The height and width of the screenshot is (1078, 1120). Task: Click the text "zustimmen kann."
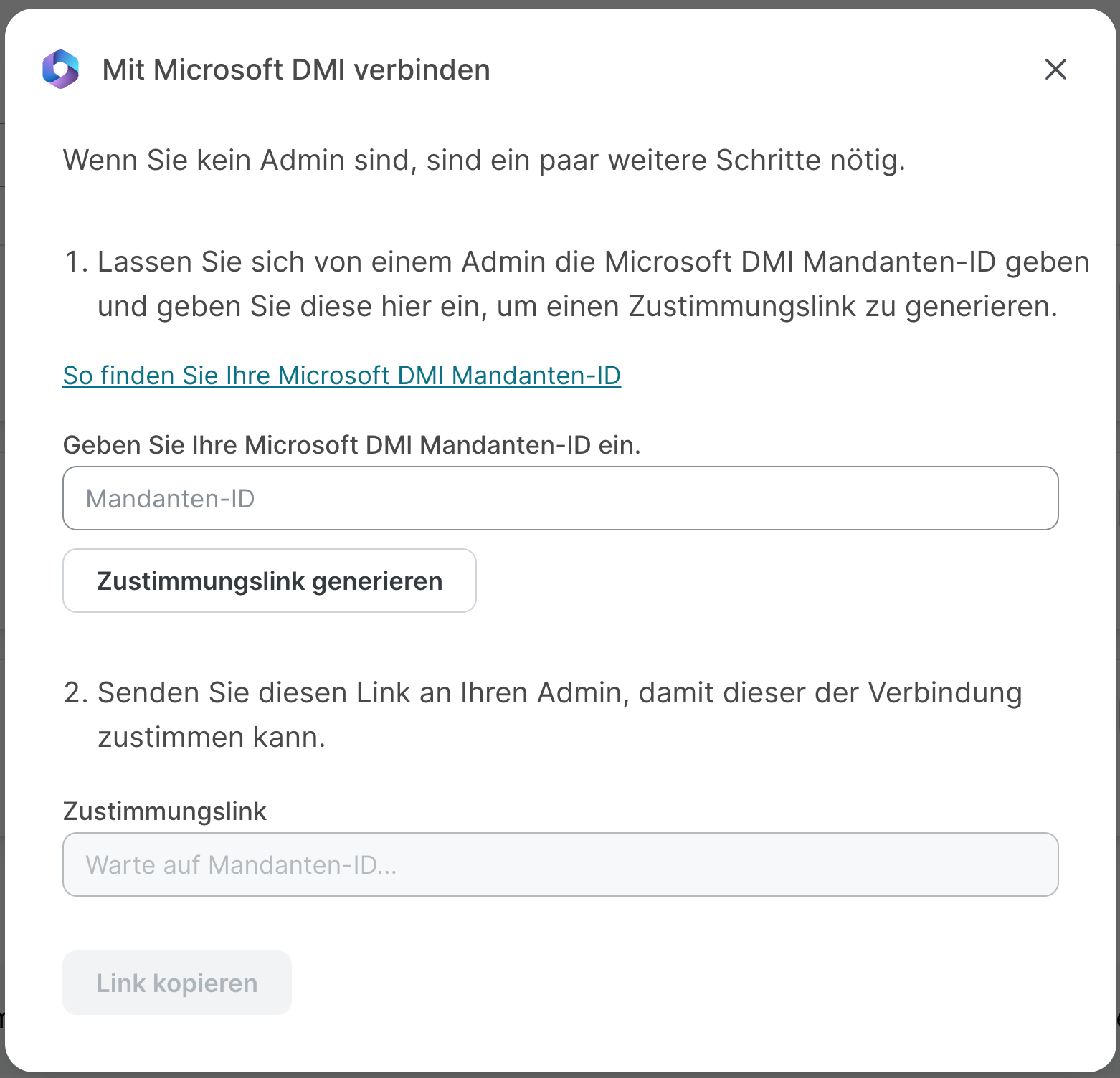pyautogui.click(x=212, y=738)
